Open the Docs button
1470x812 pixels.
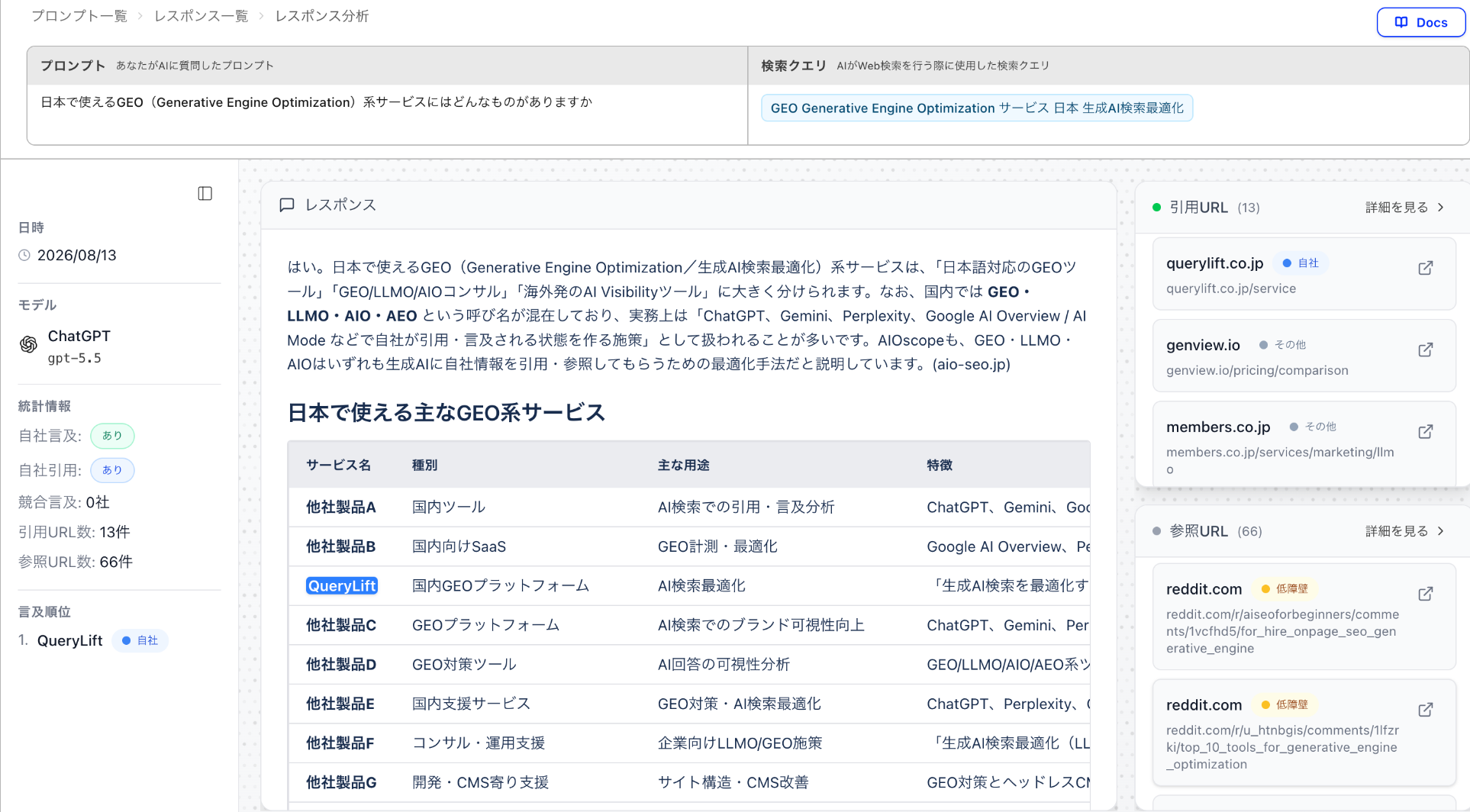(1420, 22)
